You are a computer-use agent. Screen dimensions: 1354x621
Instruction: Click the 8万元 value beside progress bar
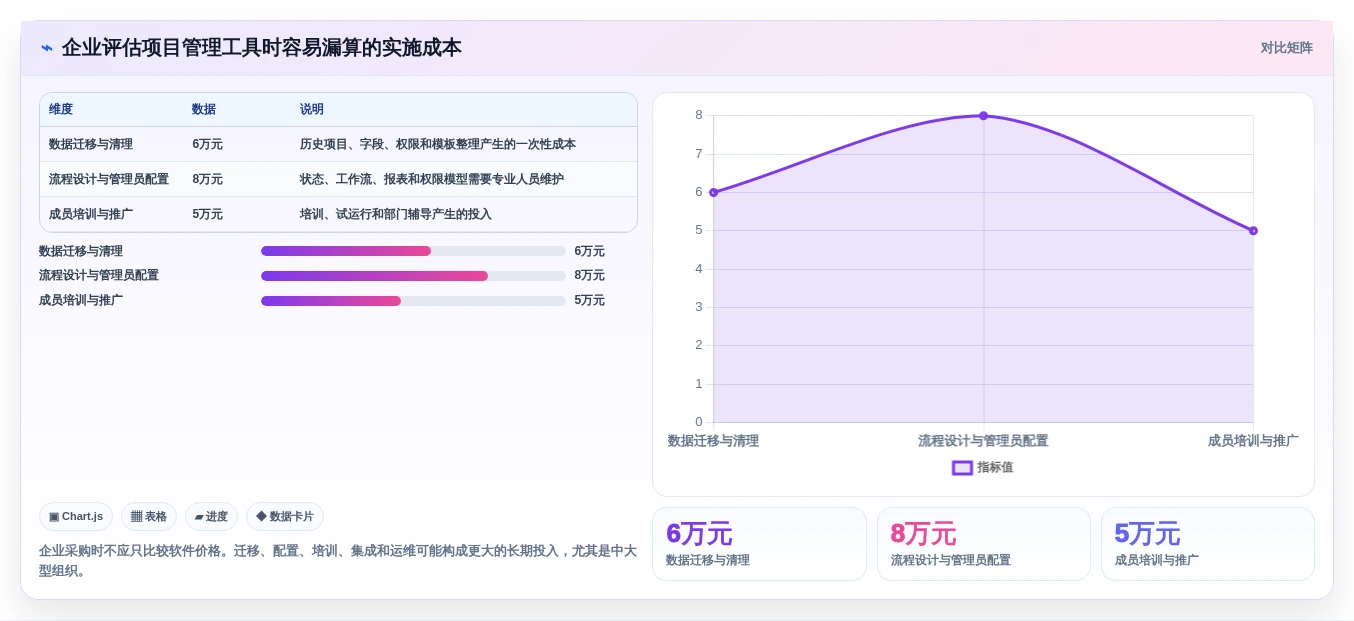pos(590,275)
